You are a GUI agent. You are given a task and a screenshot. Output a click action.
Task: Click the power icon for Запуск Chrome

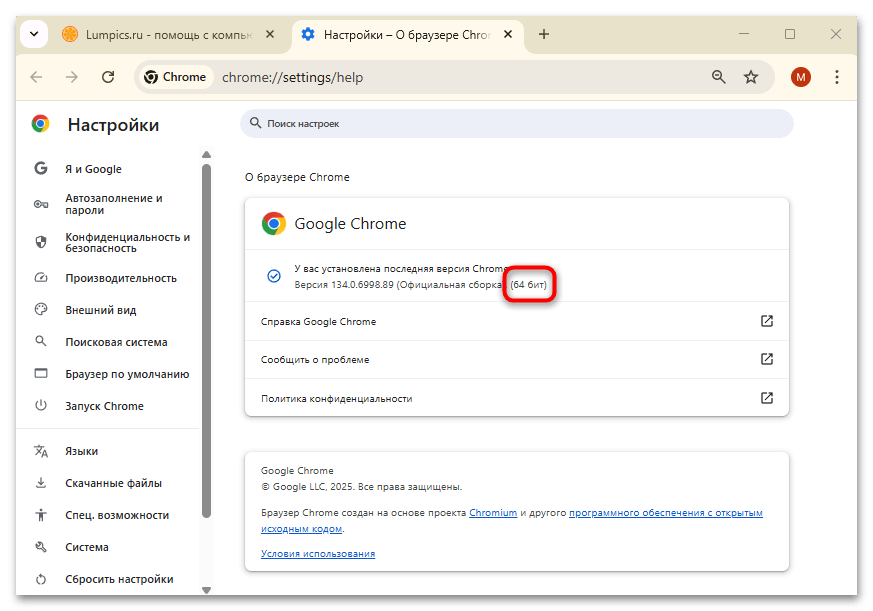pos(41,405)
